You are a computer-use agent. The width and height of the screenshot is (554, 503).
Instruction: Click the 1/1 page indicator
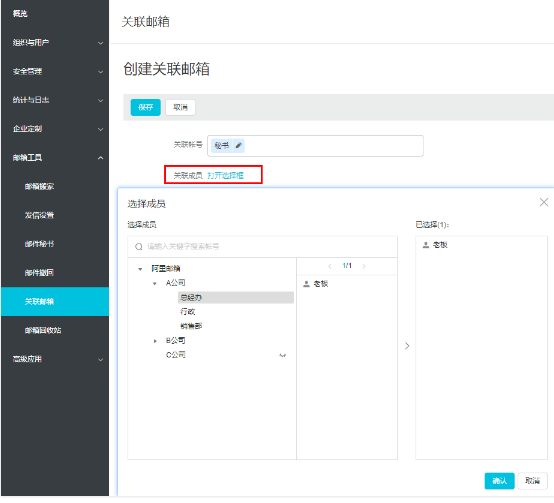(347, 266)
